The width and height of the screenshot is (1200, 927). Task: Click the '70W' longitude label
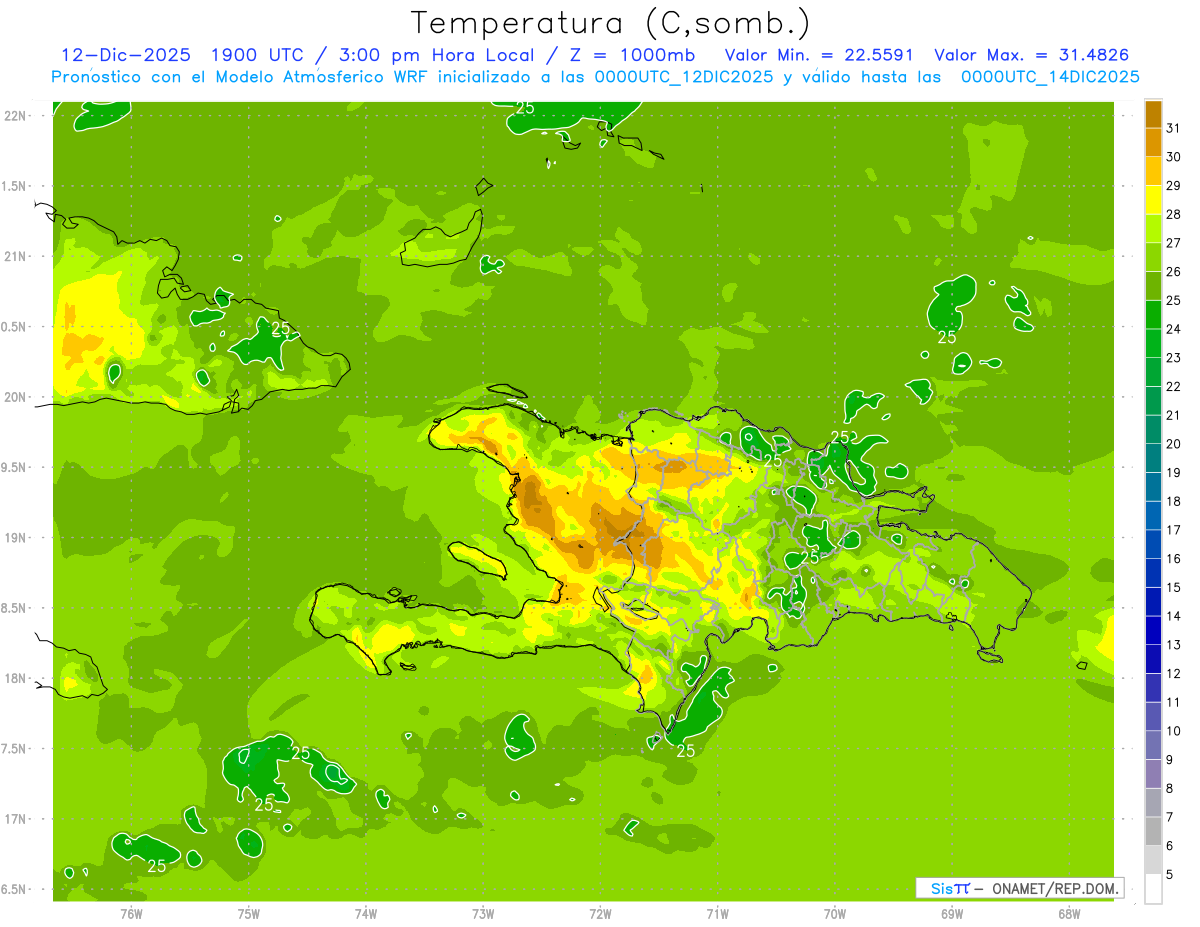835,913
